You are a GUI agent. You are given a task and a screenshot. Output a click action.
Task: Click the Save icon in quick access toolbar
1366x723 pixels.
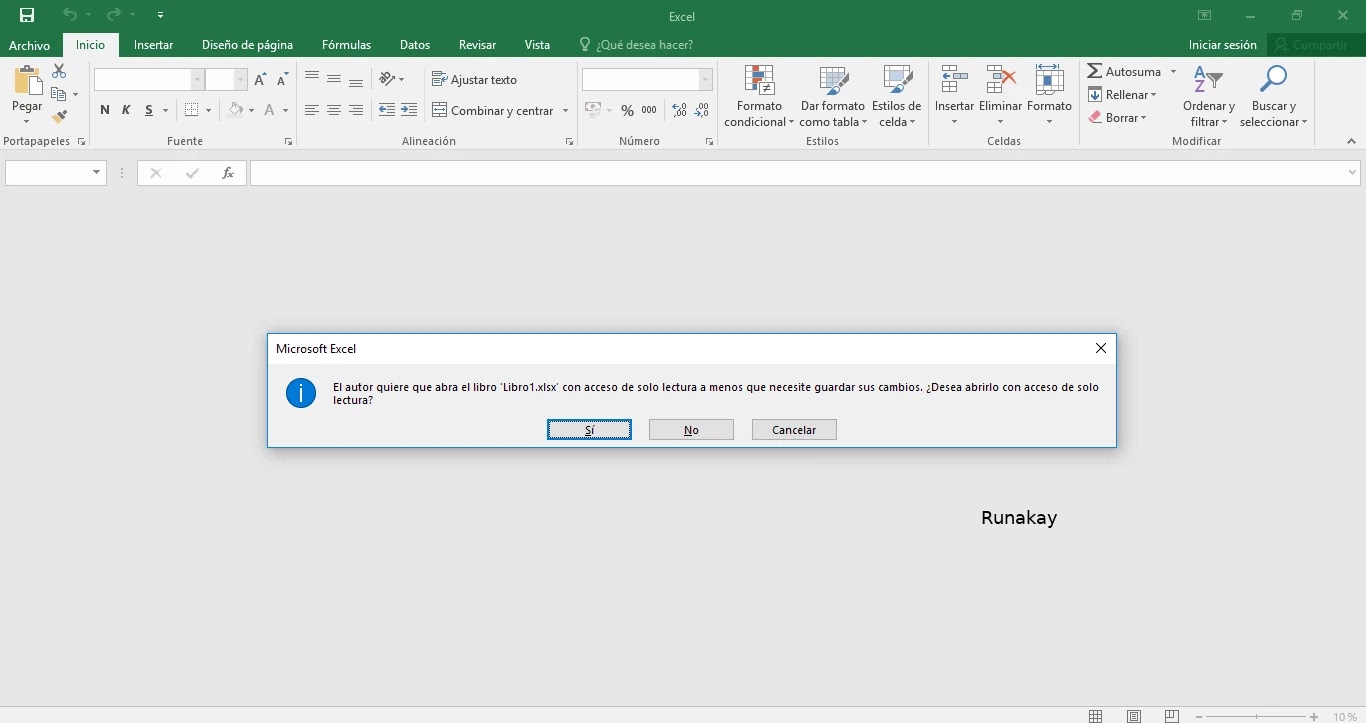click(x=27, y=15)
